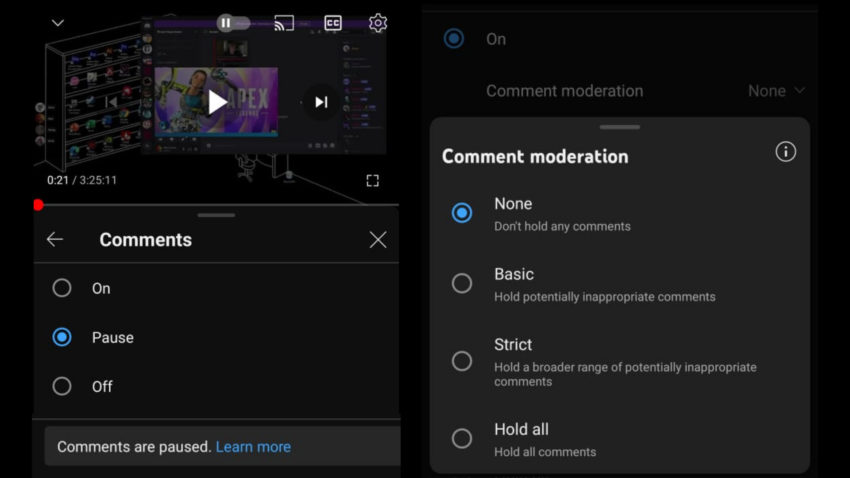Open video settings gear icon
This screenshot has height=478, width=850.
pos(377,23)
